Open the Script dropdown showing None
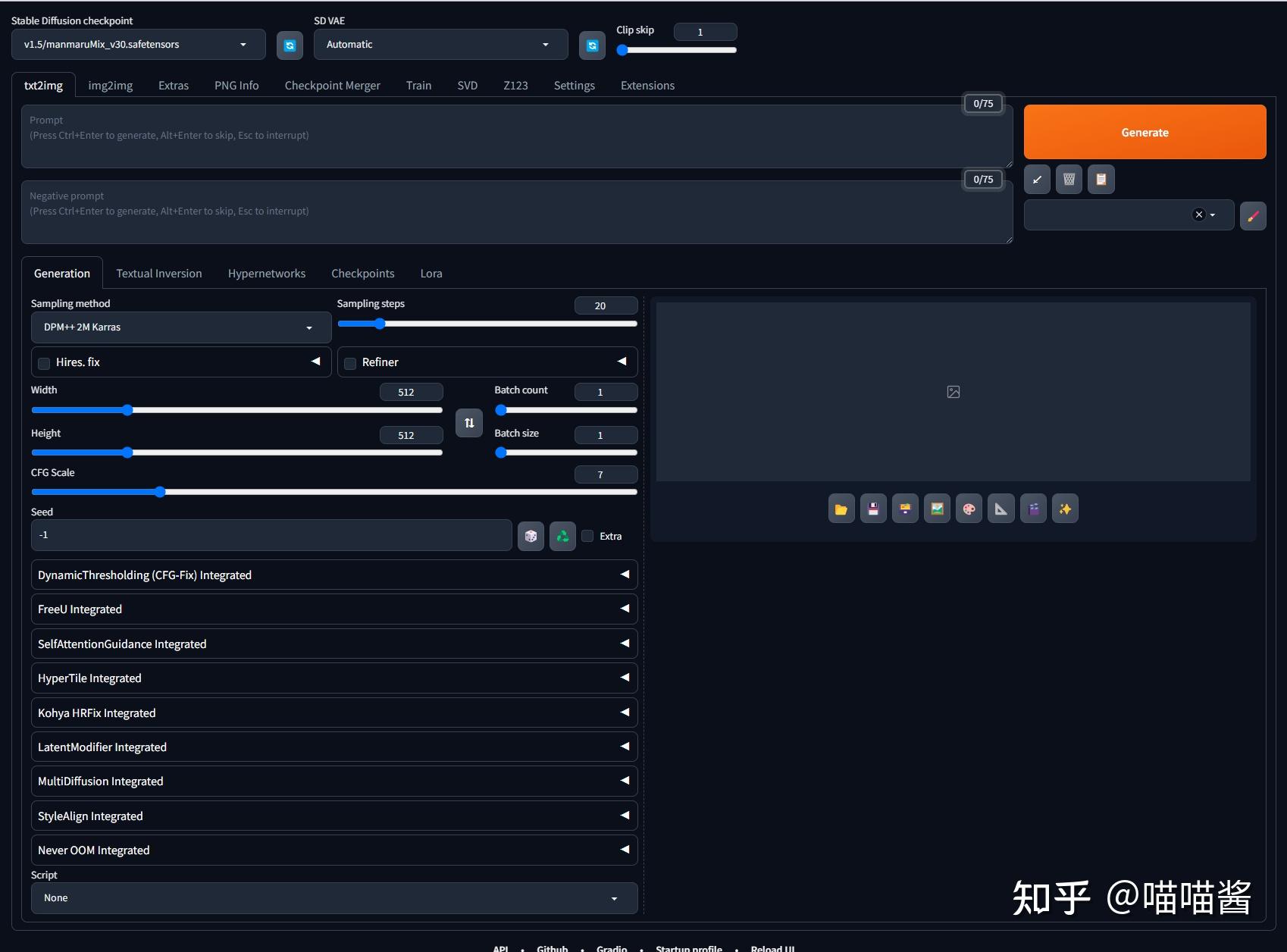Screen dimensions: 1287x952 (x=333, y=898)
